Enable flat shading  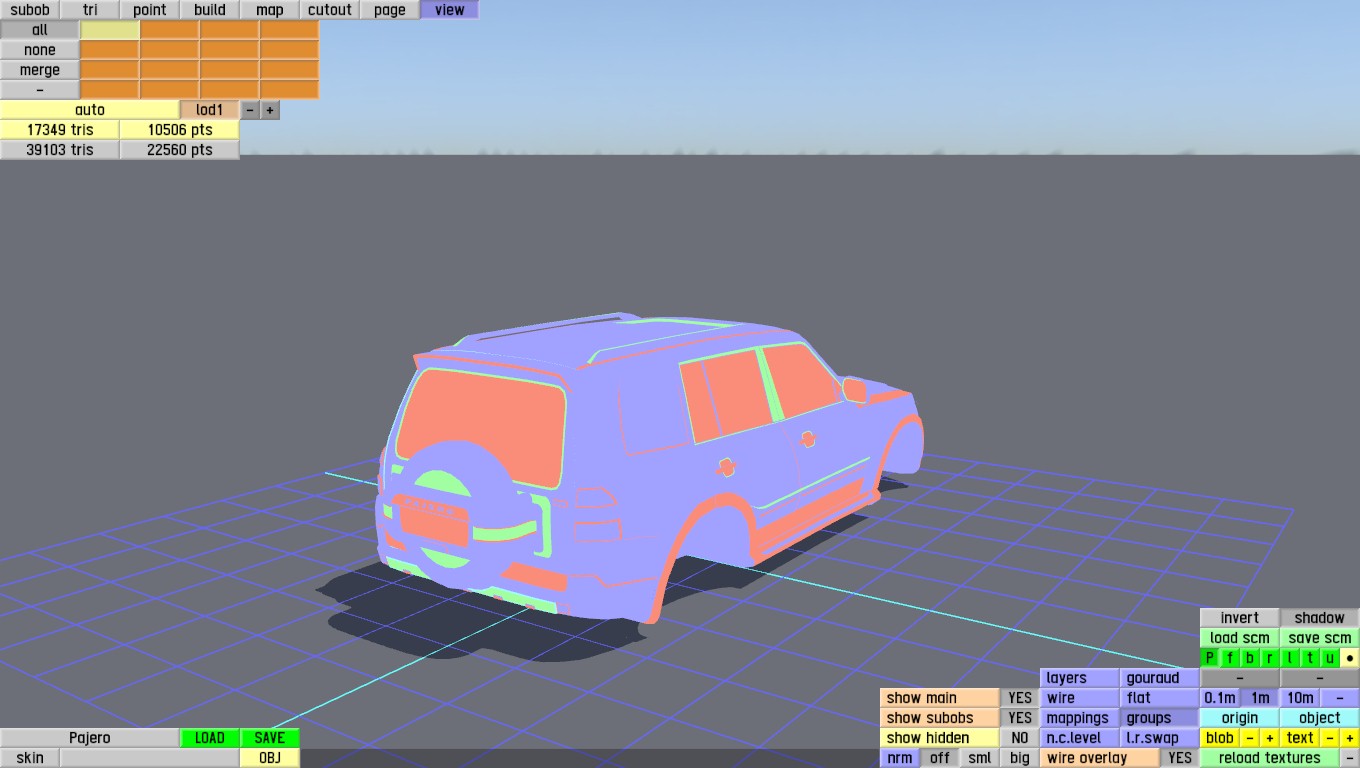point(1160,698)
